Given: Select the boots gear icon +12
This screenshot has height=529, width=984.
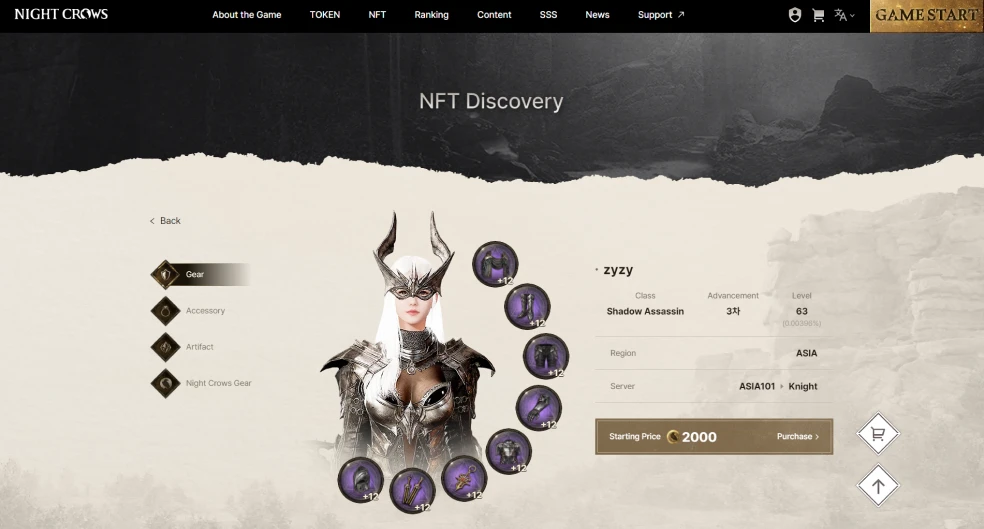Looking at the screenshot, I should point(527,307).
